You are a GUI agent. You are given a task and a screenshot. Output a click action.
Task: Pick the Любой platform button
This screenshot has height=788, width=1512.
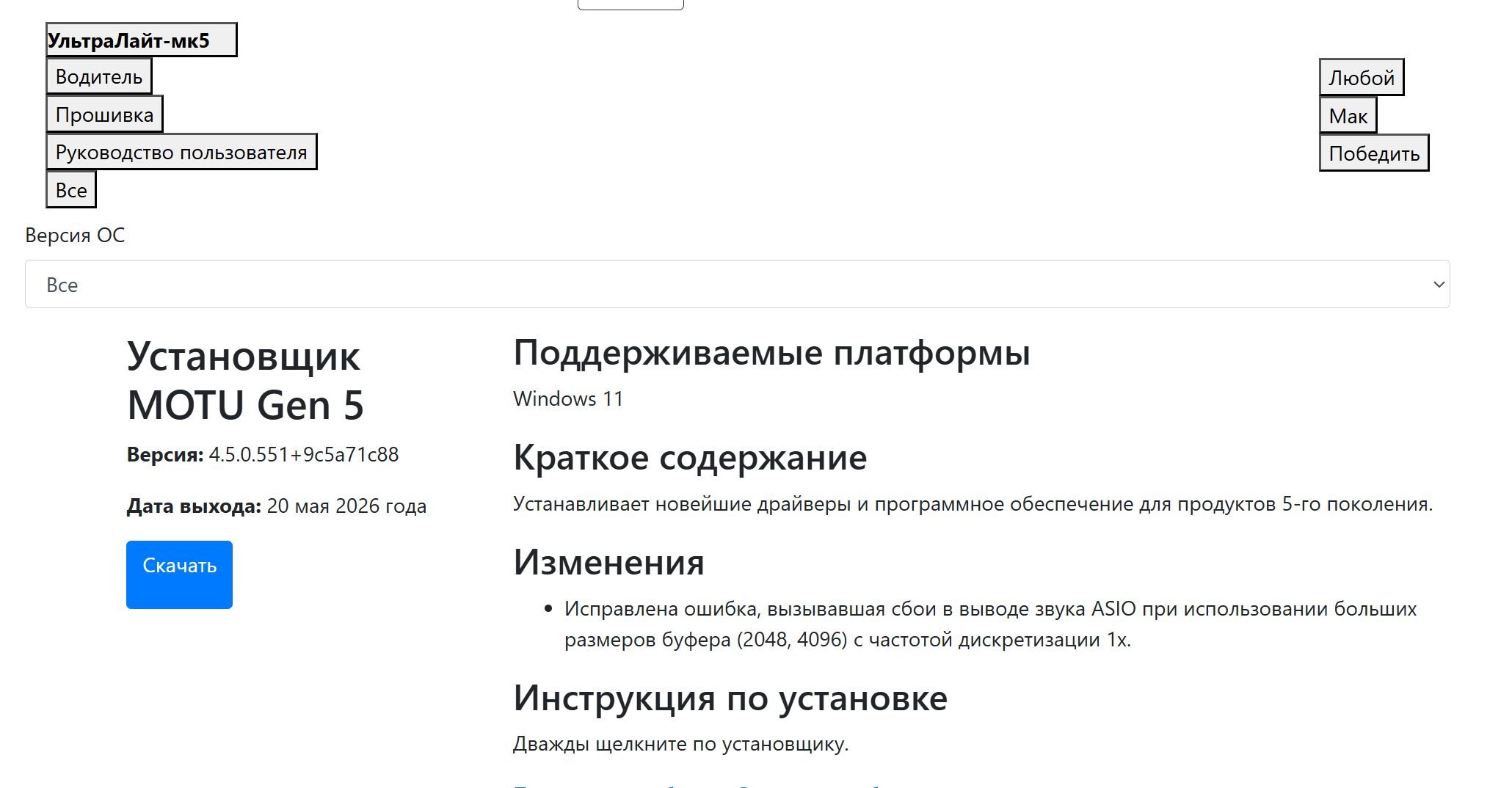(1362, 77)
